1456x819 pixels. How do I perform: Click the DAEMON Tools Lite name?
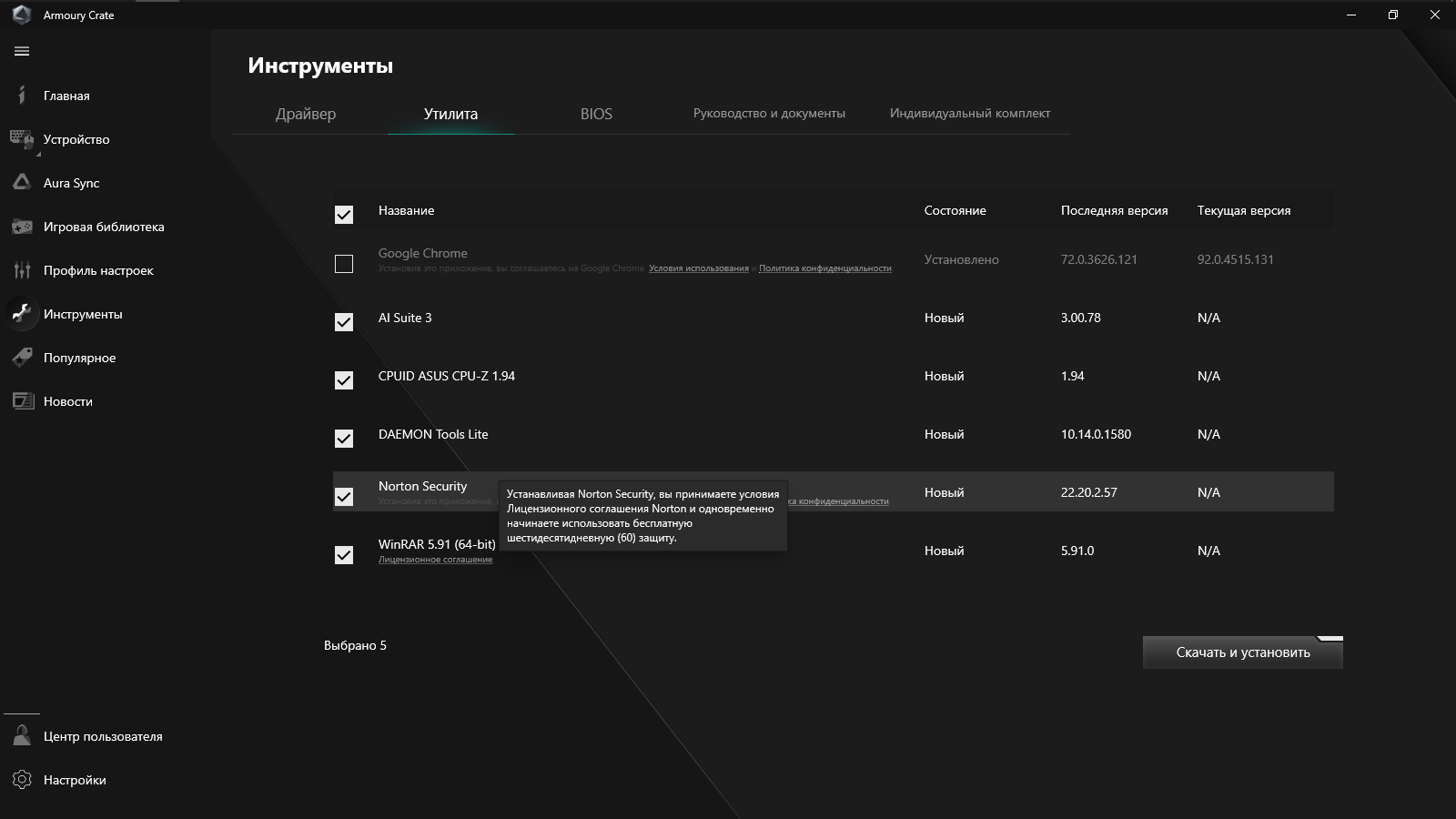pos(433,434)
